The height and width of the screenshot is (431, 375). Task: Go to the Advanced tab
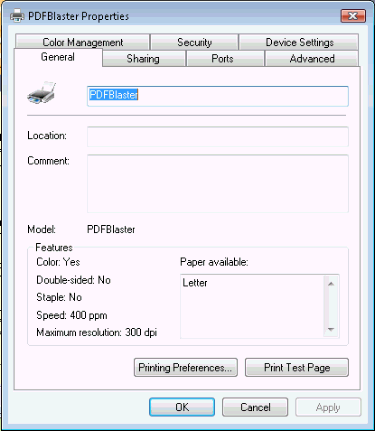click(312, 59)
